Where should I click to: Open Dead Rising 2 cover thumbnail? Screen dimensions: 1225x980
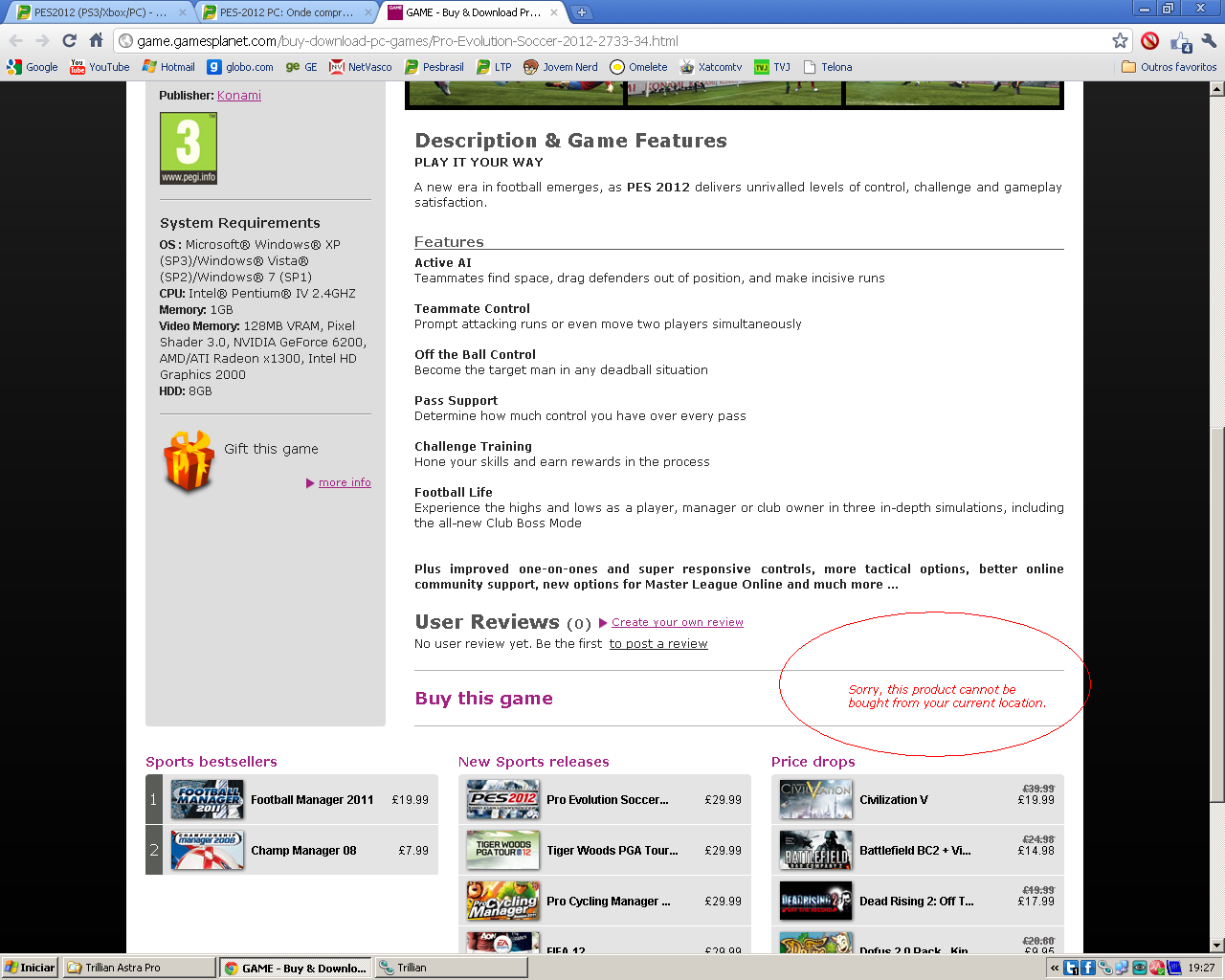[x=815, y=901]
